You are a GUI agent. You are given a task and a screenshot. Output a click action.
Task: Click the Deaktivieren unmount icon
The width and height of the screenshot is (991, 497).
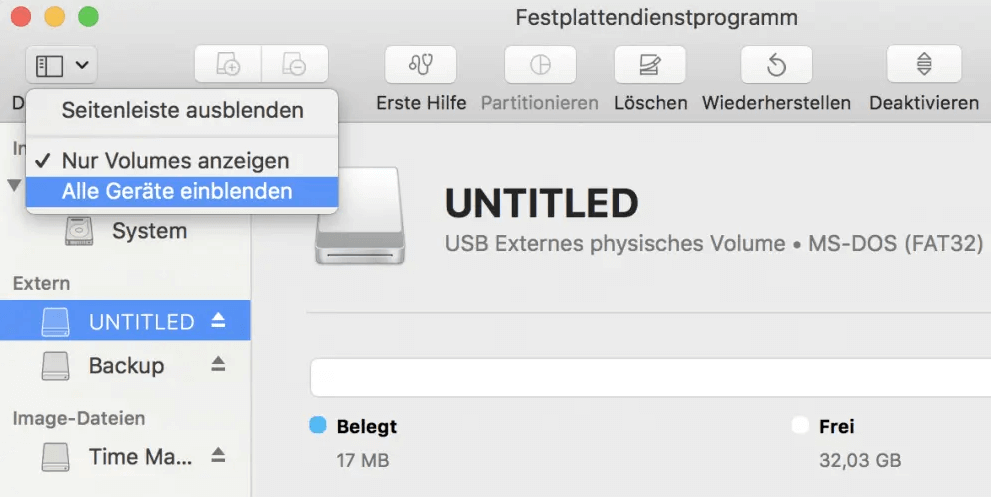(924, 64)
